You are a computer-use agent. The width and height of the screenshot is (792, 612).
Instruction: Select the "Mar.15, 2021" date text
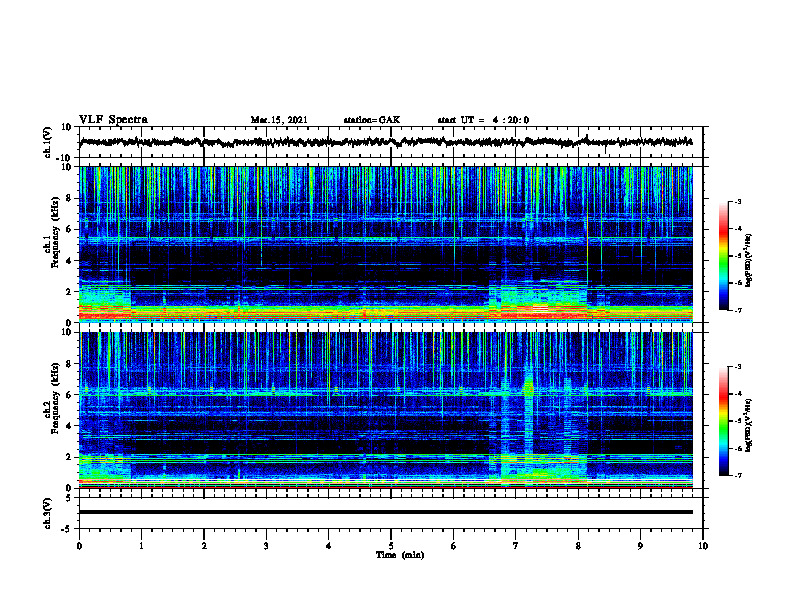279,120
